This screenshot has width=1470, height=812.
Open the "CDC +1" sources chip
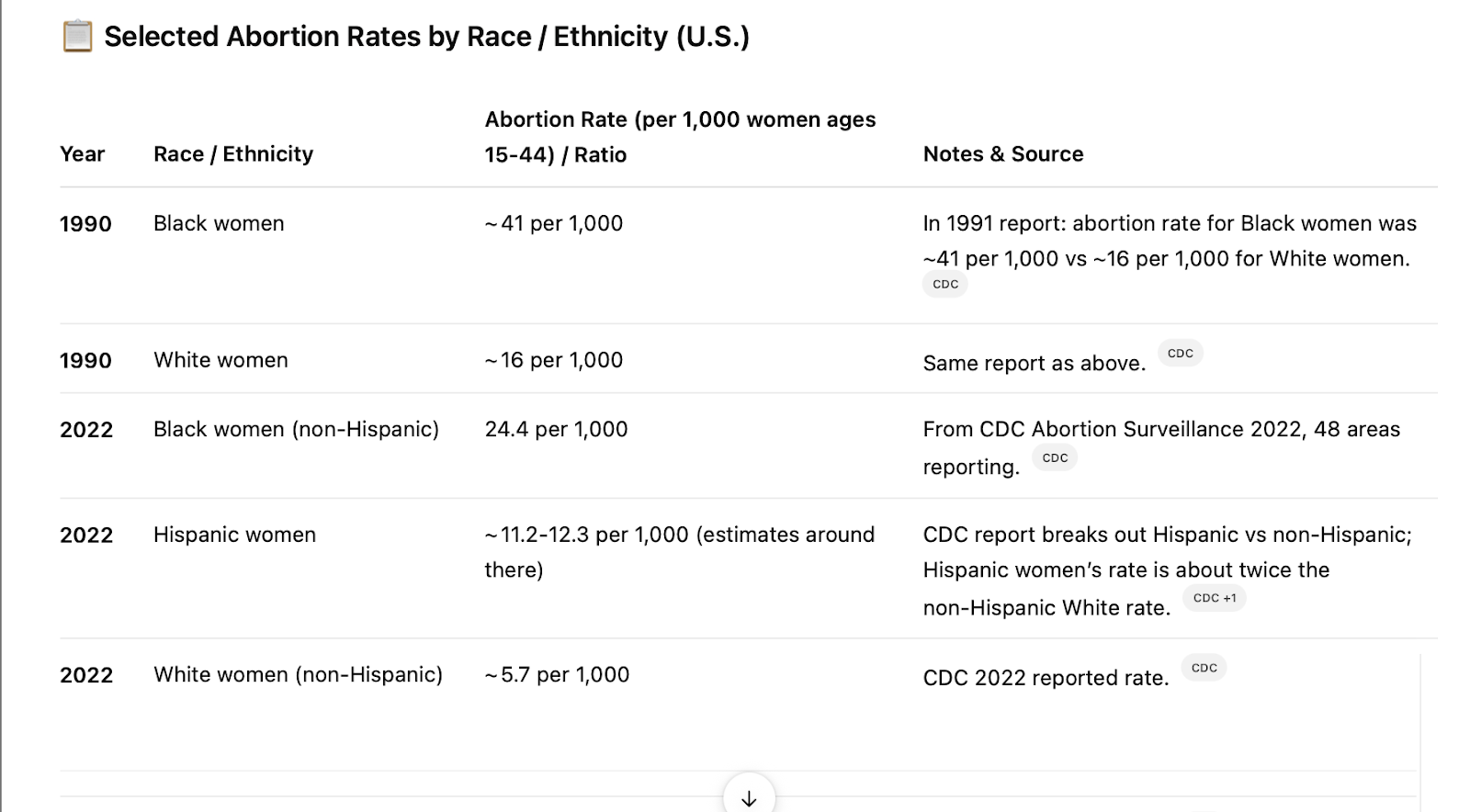click(x=1215, y=598)
